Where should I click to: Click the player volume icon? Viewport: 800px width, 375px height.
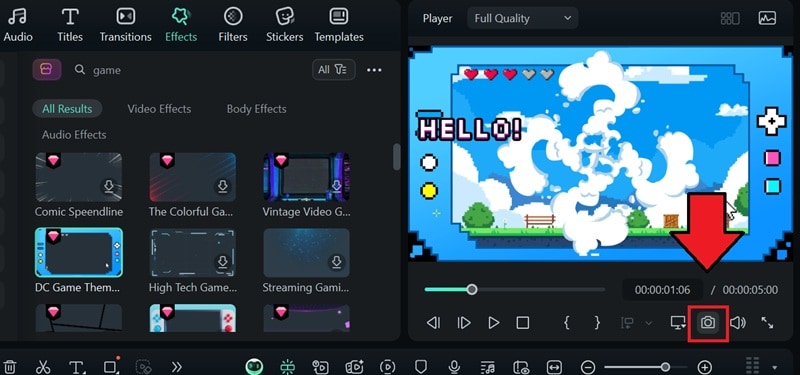pos(738,322)
